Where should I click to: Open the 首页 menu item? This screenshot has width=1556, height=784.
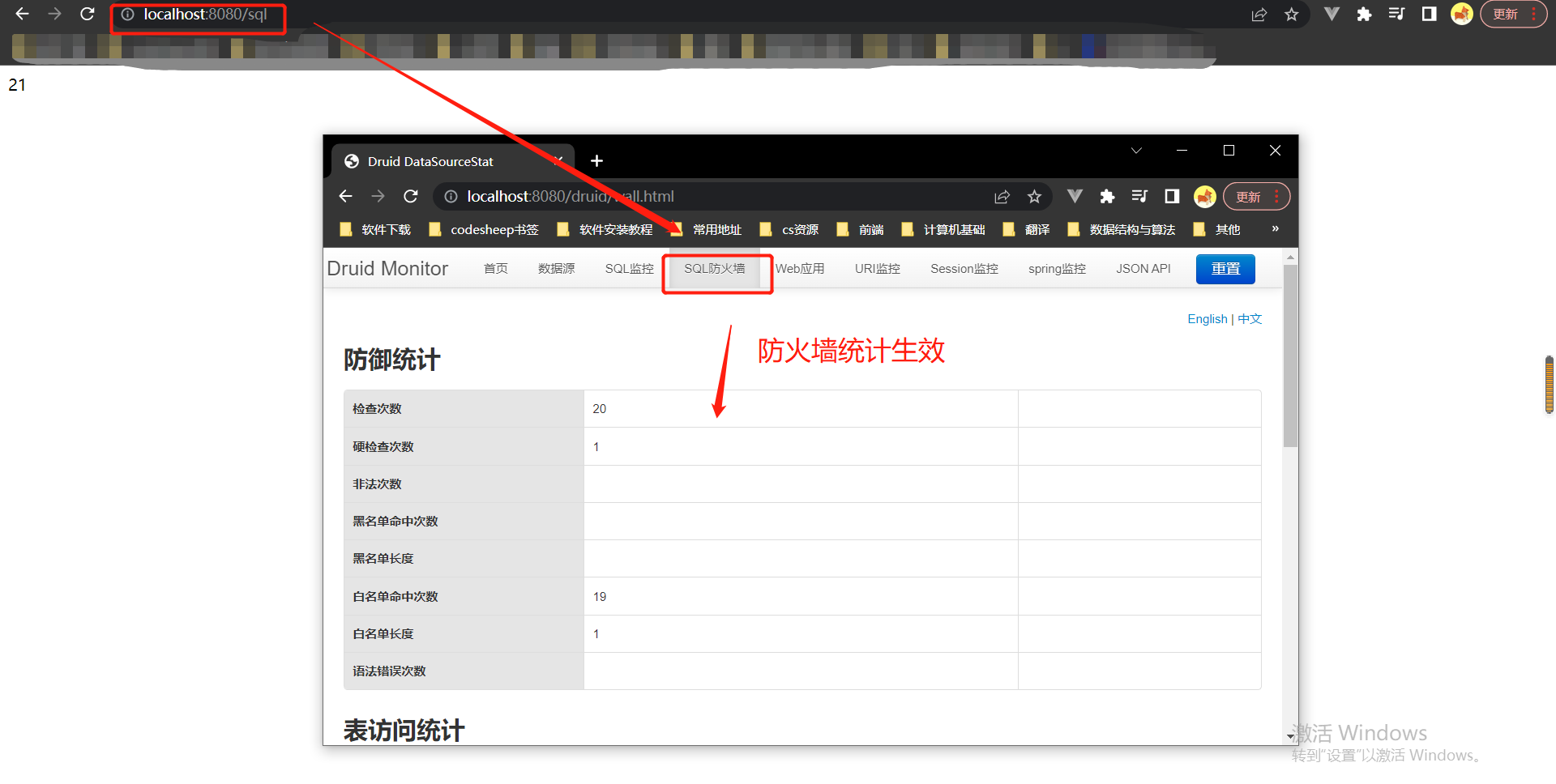click(496, 269)
